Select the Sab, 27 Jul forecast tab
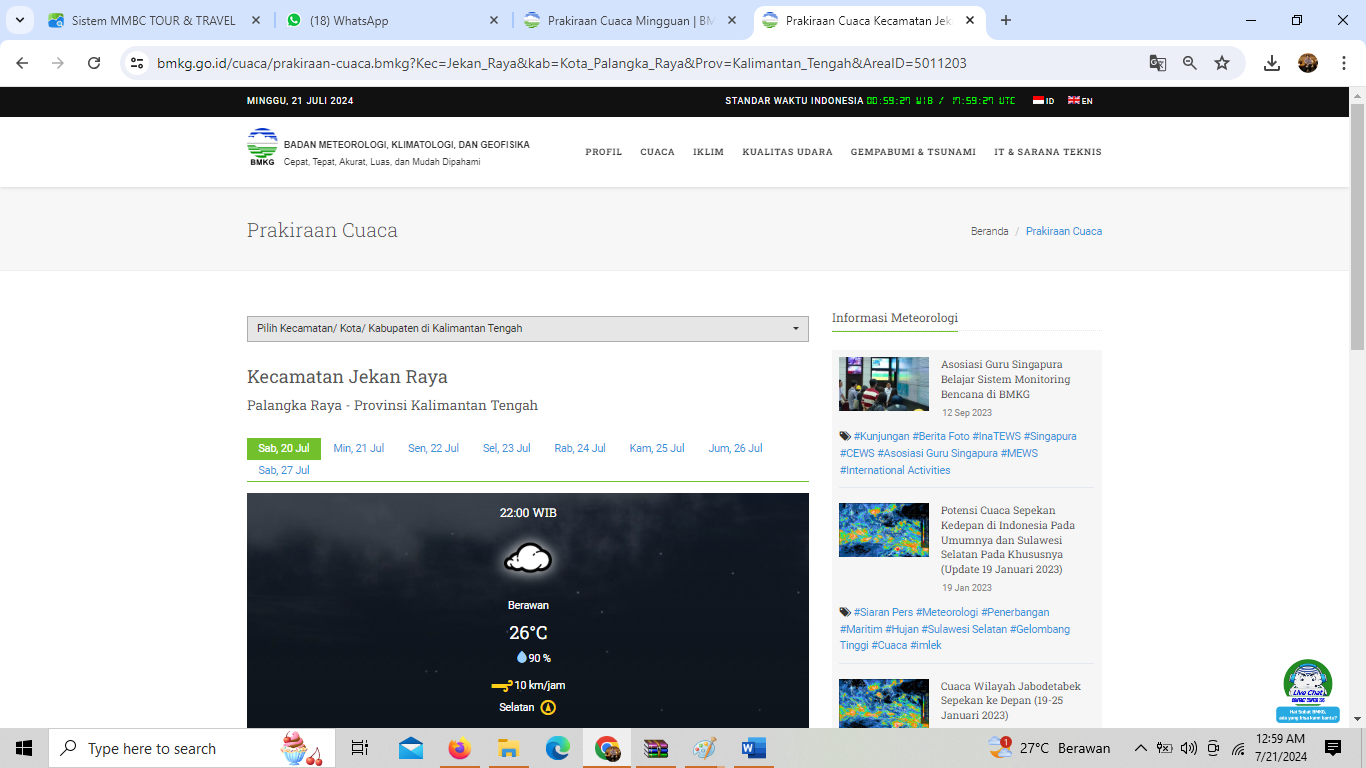Image resolution: width=1366 pixels, height=768 pixels. (284, 470)
